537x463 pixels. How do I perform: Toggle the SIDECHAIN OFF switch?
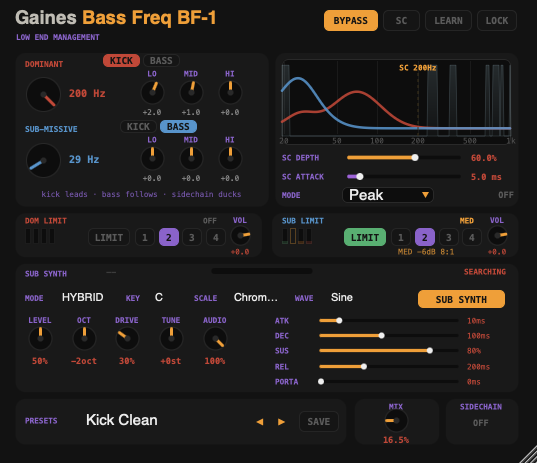pyautogui.click(x=480, y=423)
